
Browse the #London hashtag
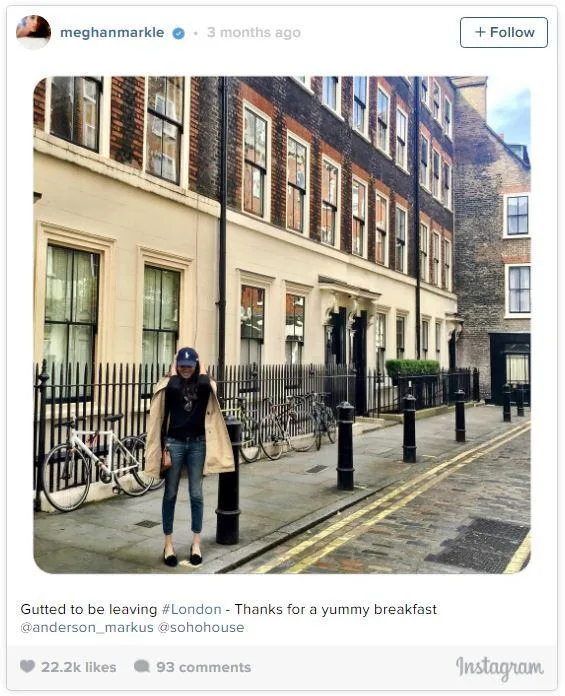point(191,609)
